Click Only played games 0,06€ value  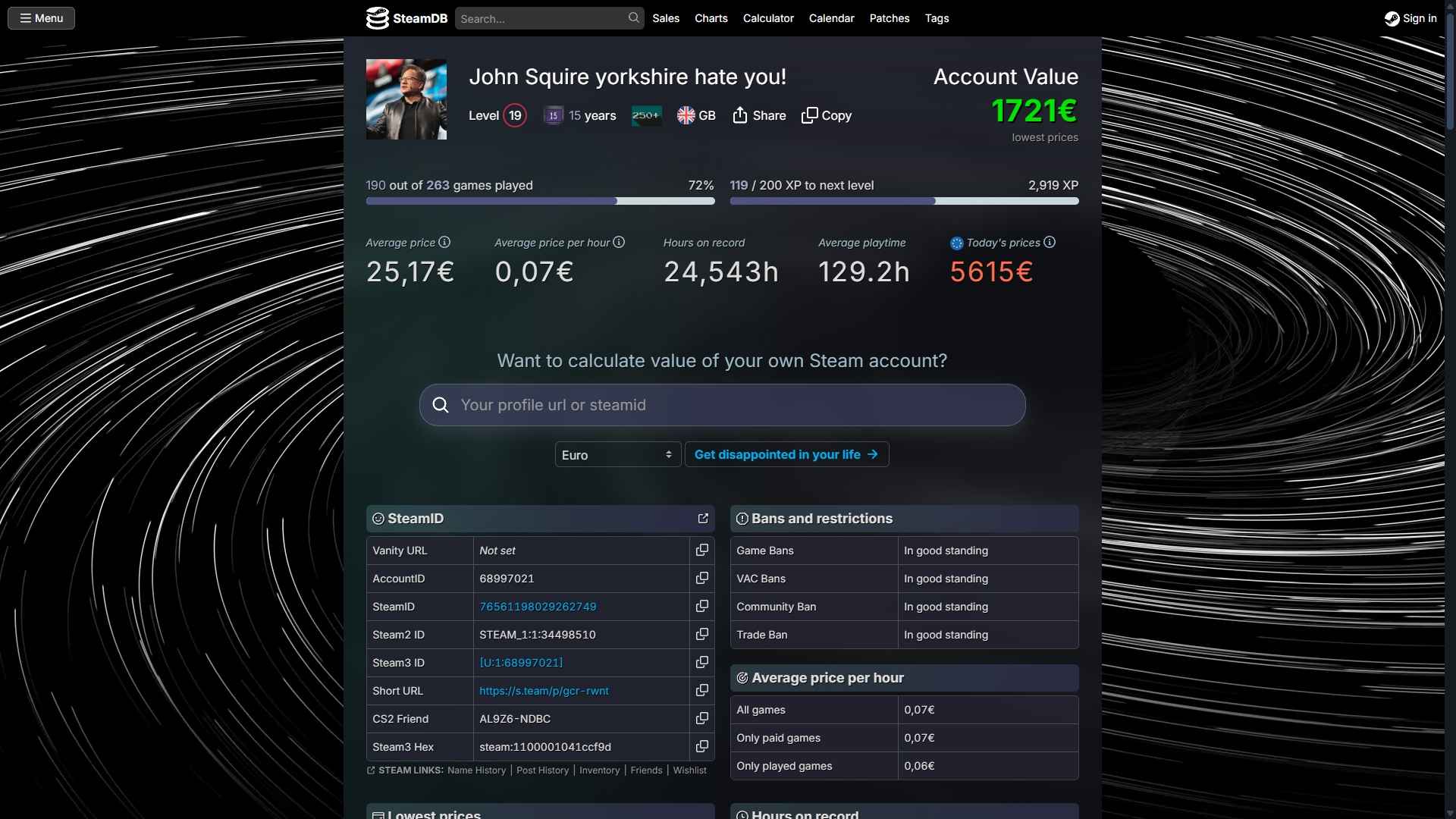coord(919,766)
